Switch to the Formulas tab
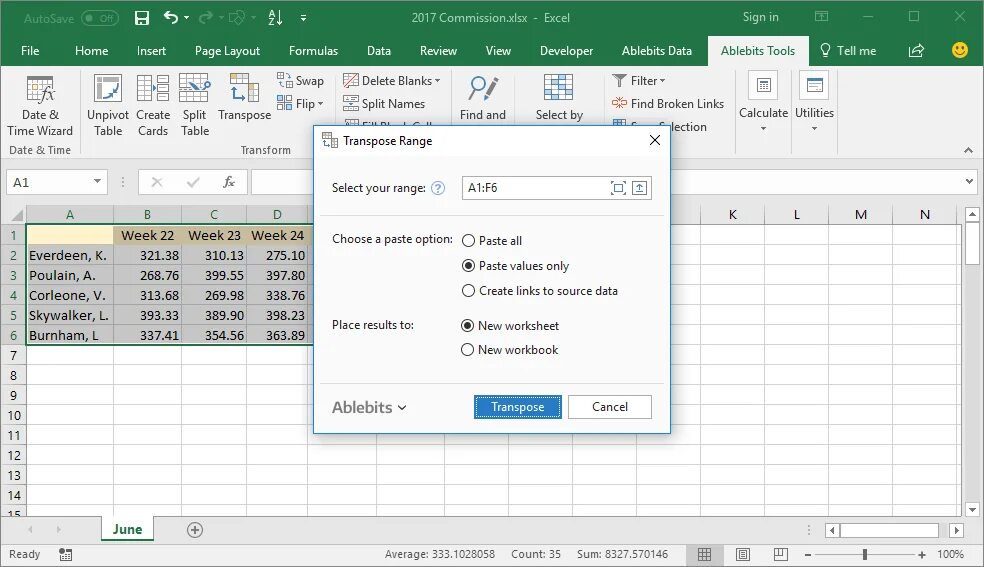The image size is (984, 567). (x=313, y=51)
